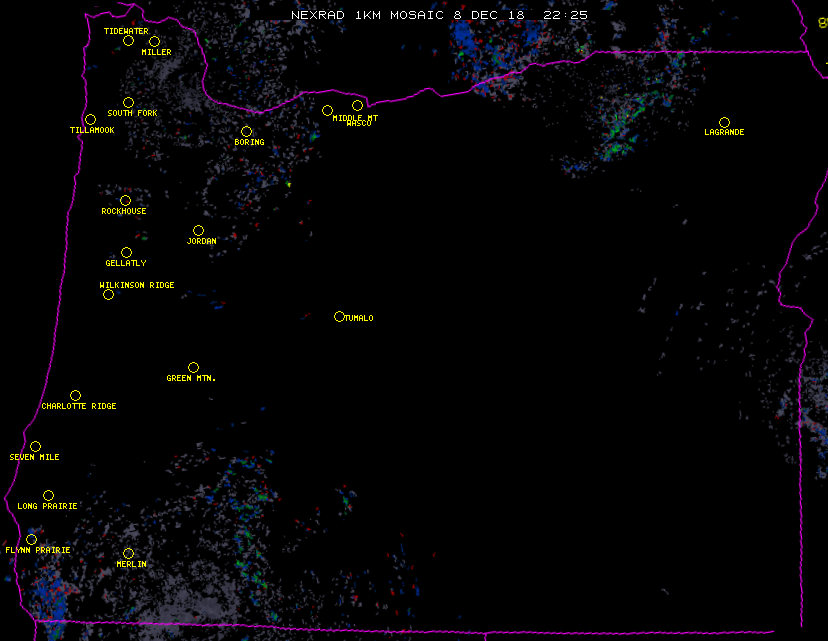
Task: Choose the Gellatly station circle marker
Action: click(x=126, y=252)
